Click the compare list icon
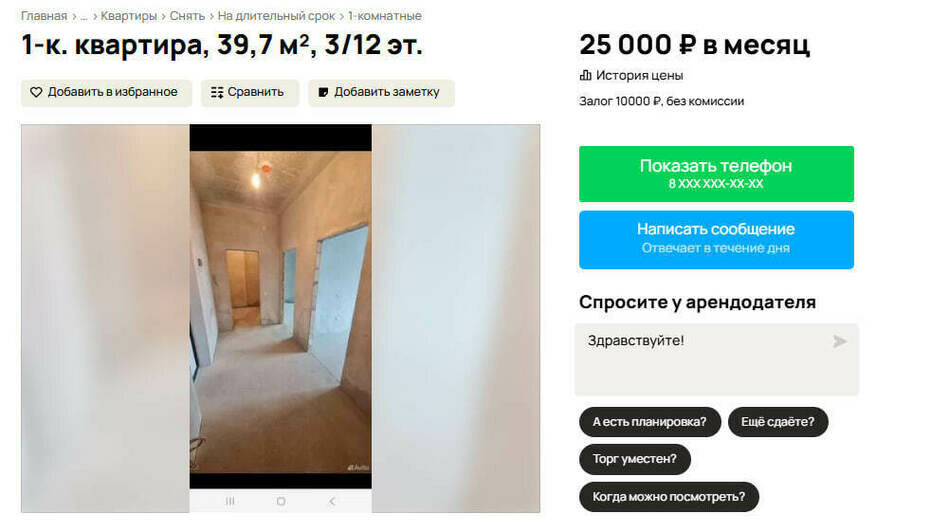Screen dimensions: 949x532 (217, 93)
